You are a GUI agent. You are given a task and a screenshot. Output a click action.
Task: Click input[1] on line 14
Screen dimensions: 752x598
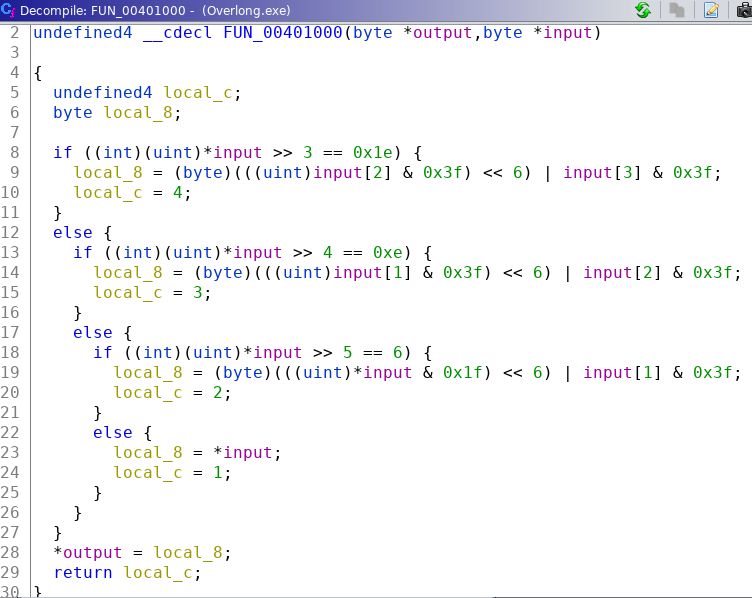[372, 273]
